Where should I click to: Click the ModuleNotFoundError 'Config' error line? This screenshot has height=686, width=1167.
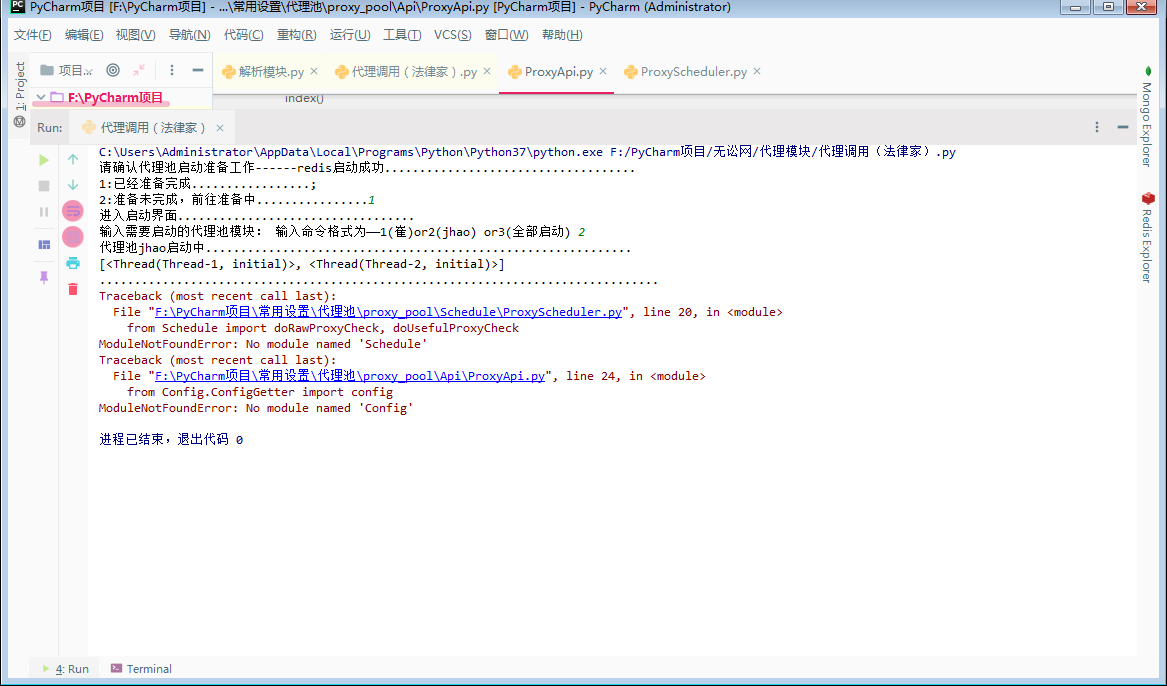pyautogui.click(x=256, y=408)
